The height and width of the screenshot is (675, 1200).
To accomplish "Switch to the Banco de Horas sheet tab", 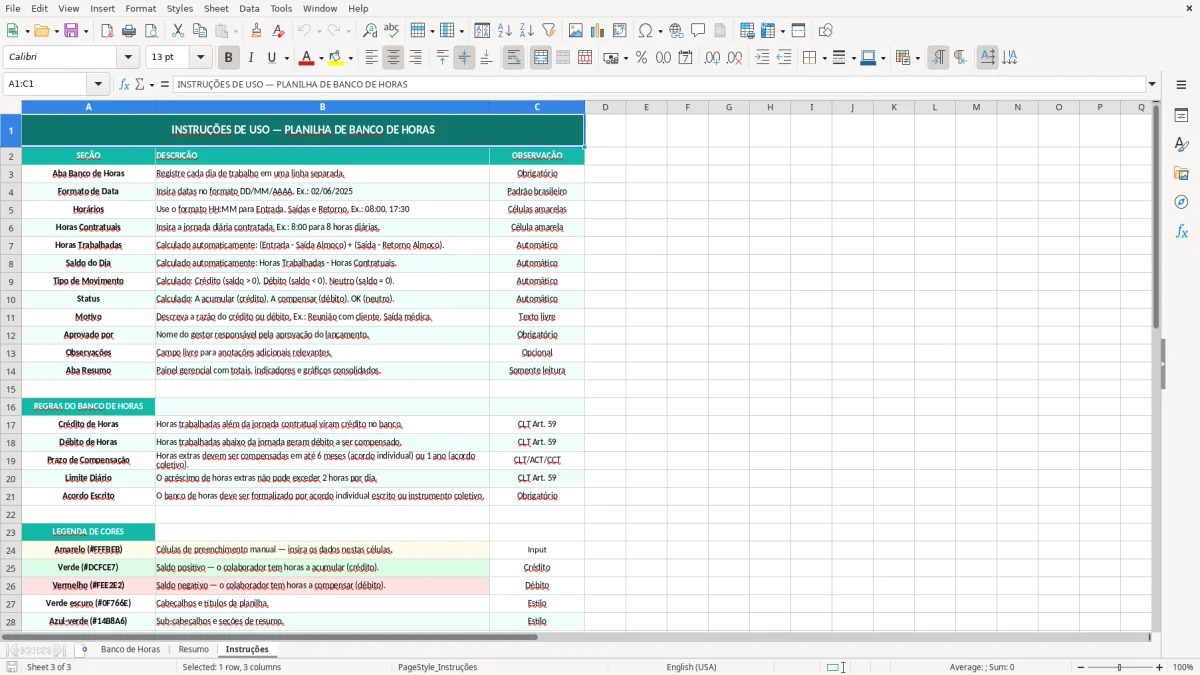I will 130,649.
